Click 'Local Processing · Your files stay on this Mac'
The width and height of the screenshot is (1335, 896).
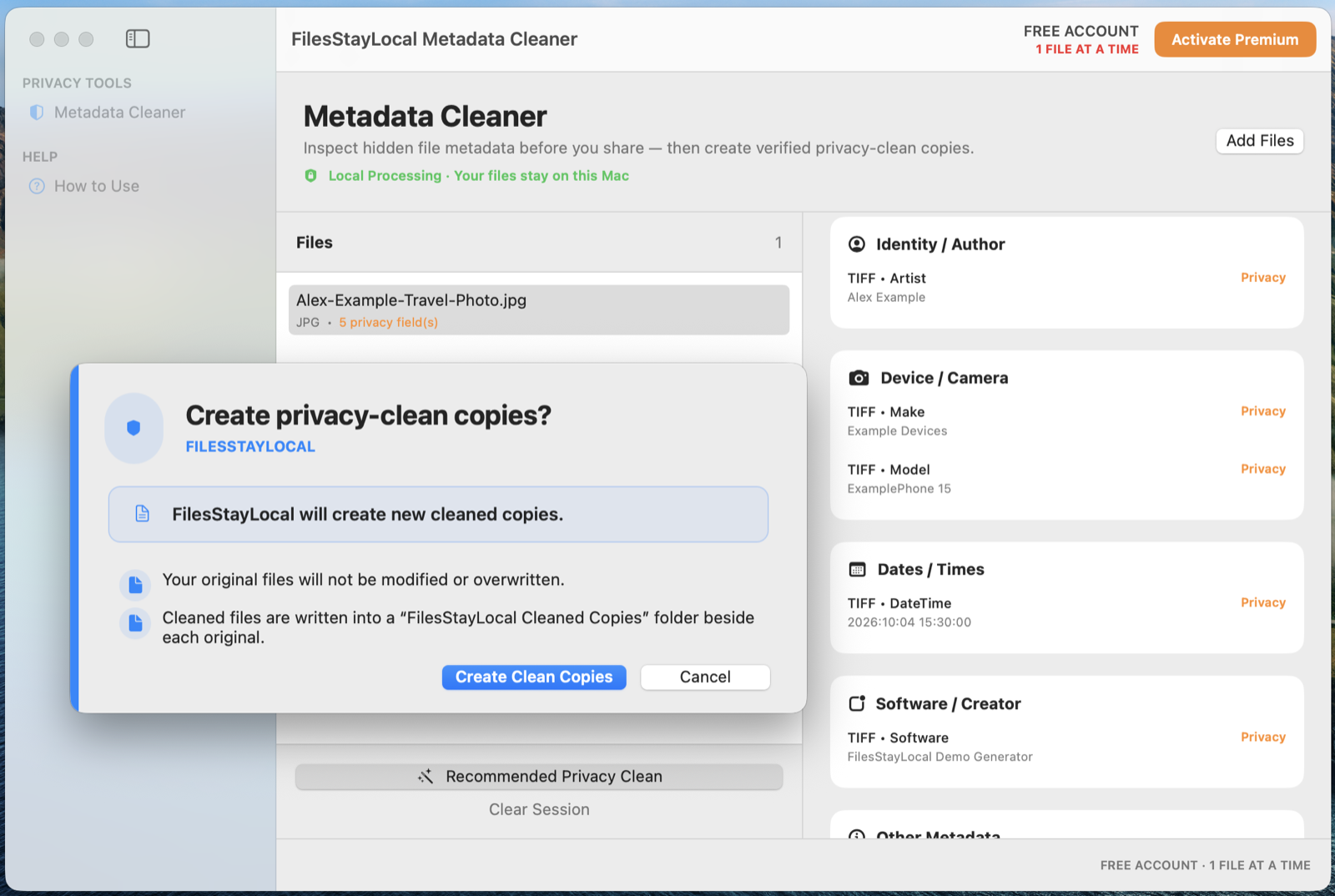pos(479,176)
